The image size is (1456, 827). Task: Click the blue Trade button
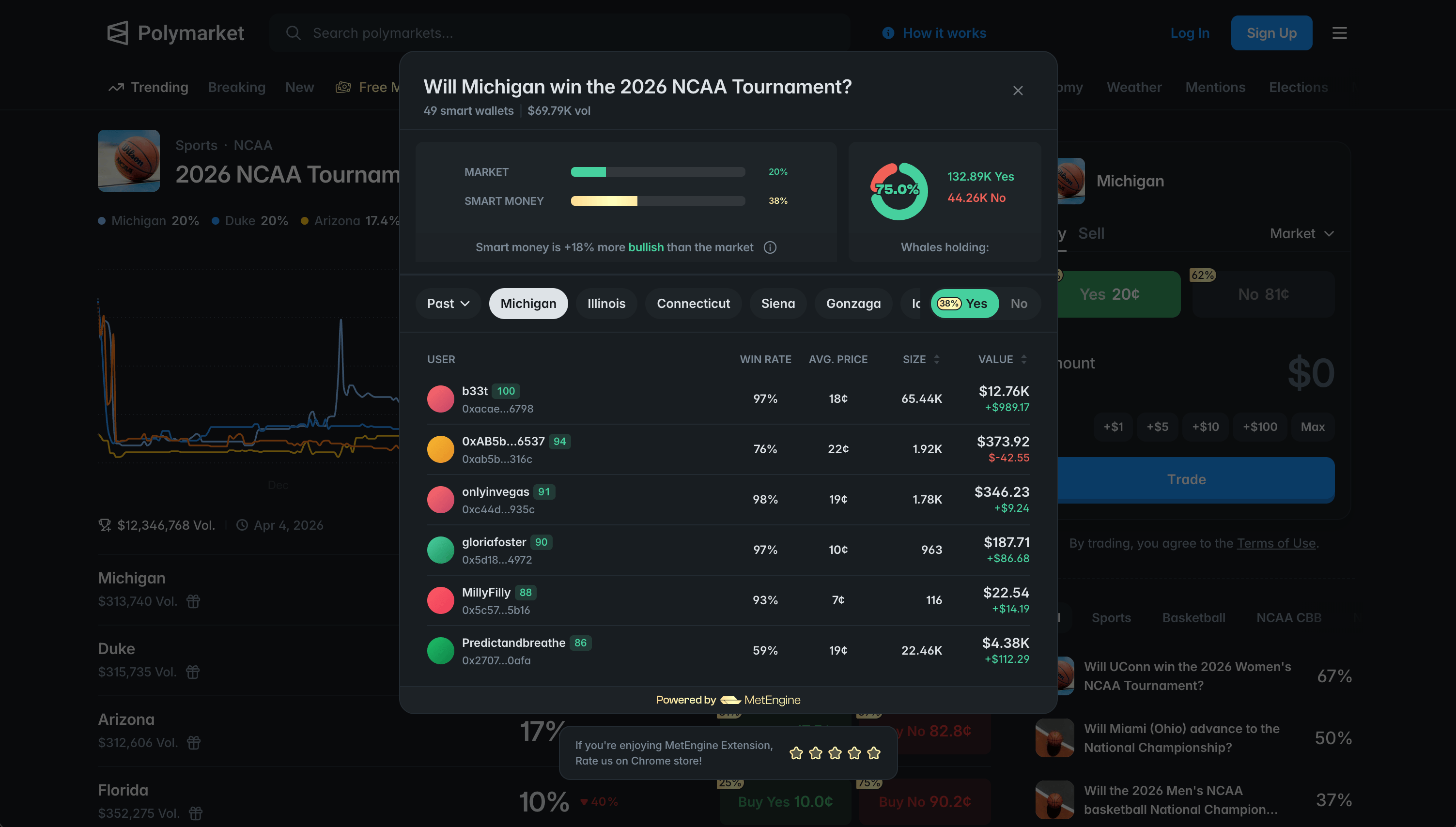click(x=1195, y=480)
